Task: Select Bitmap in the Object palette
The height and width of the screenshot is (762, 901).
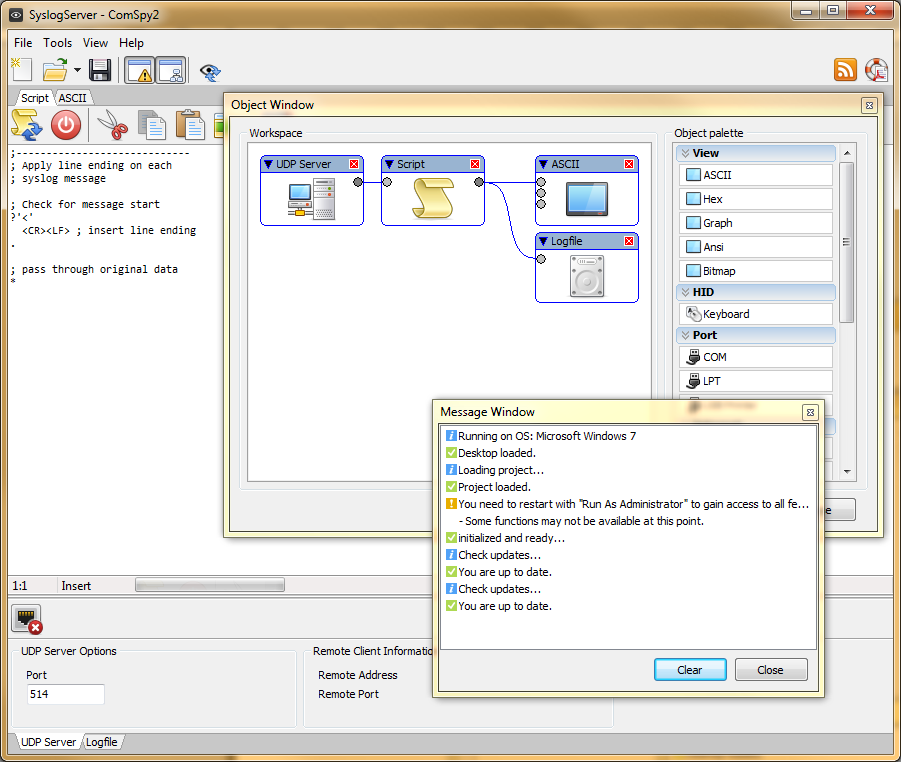Action: [756, 271]
